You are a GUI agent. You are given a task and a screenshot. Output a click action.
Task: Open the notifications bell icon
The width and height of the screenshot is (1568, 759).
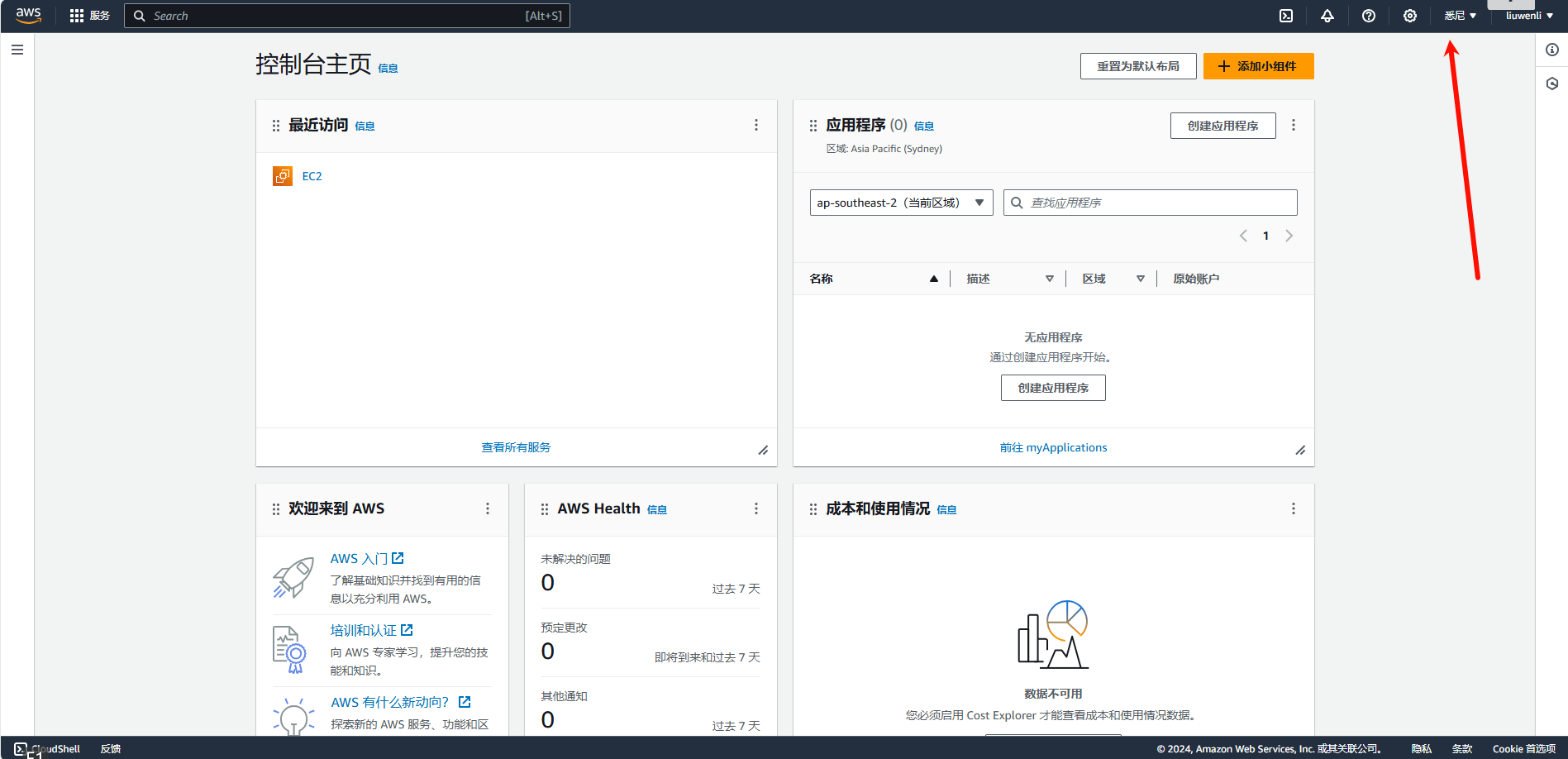tap(1327, 16)
